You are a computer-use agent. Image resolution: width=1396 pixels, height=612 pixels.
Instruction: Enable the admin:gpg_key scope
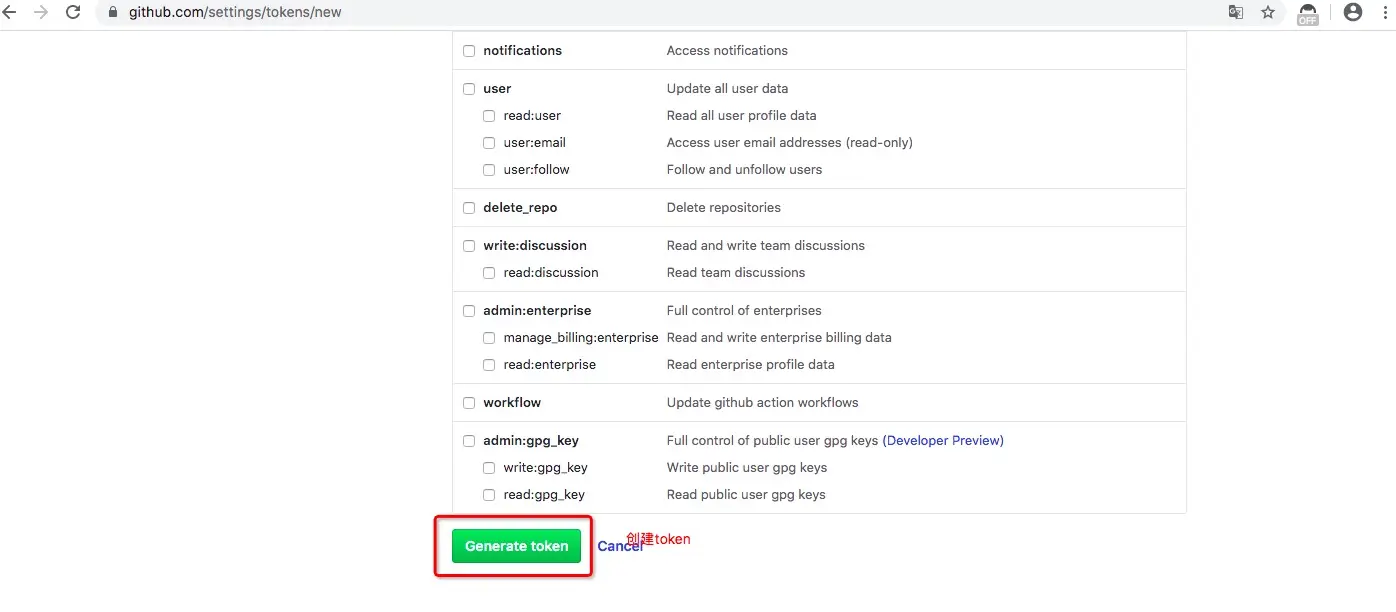469,441
